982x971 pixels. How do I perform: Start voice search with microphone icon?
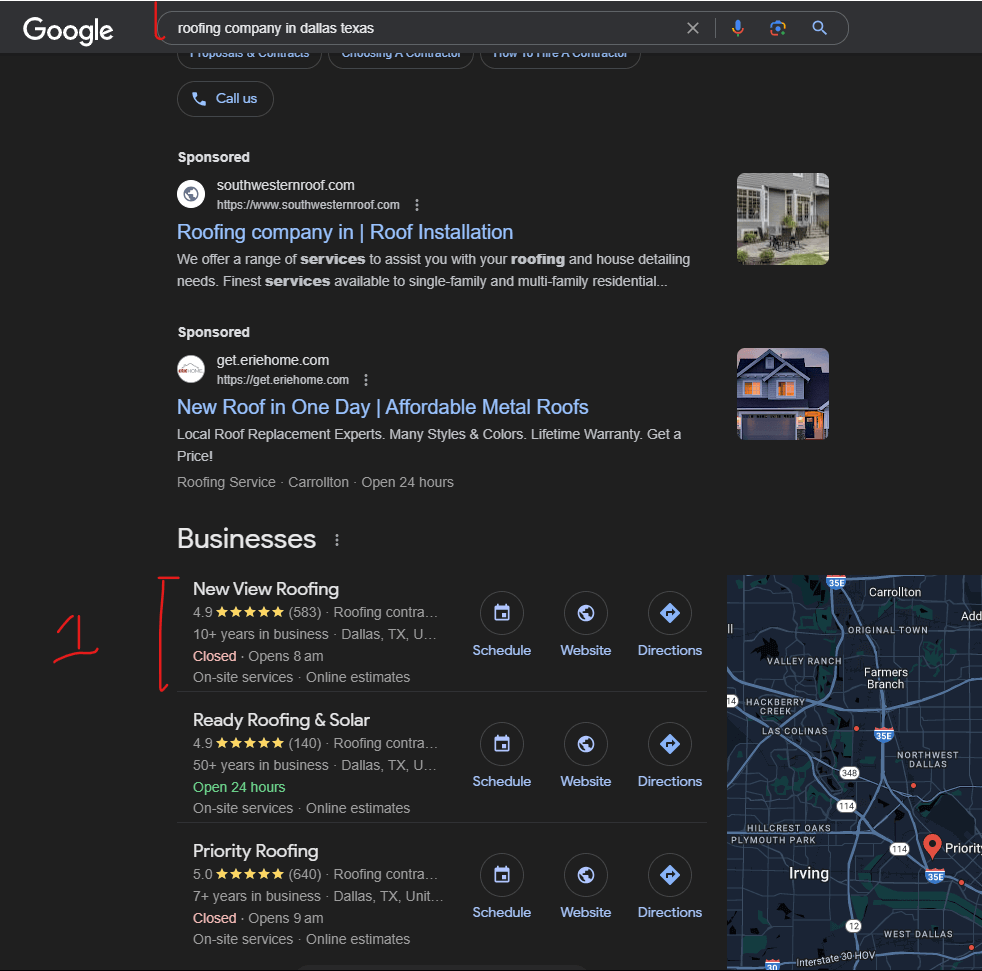[738, 28]
